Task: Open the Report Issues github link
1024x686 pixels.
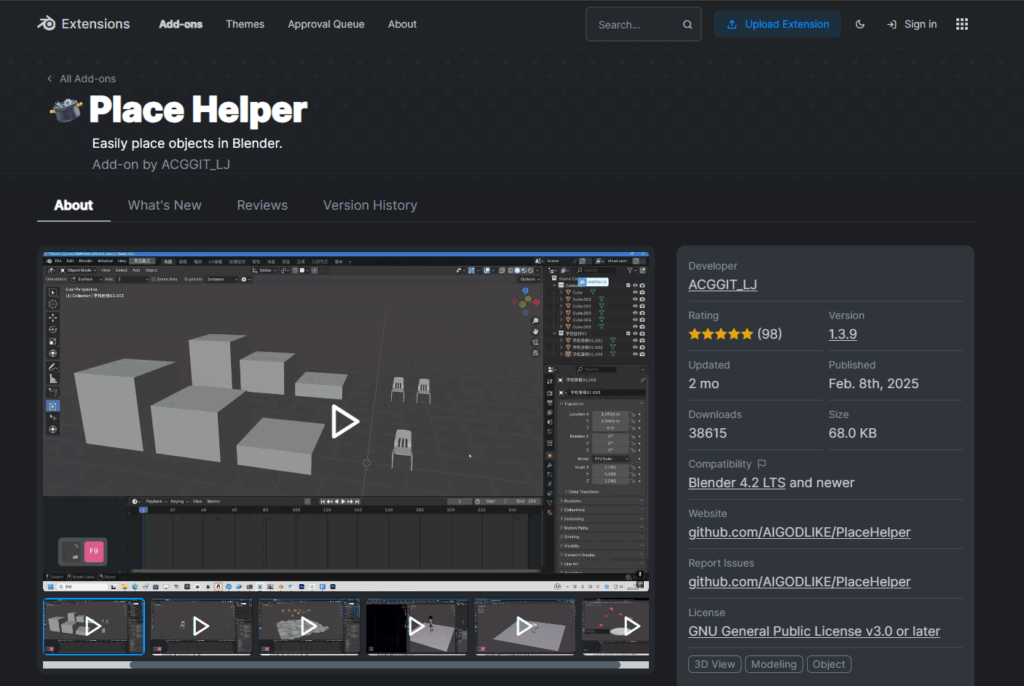Action: [x=799, y=582]
